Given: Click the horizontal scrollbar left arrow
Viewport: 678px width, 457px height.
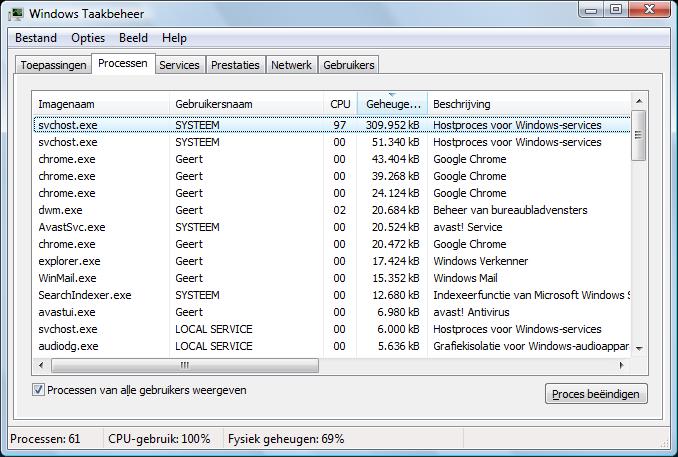Looking at the screenshot, I should click(41, 365).
